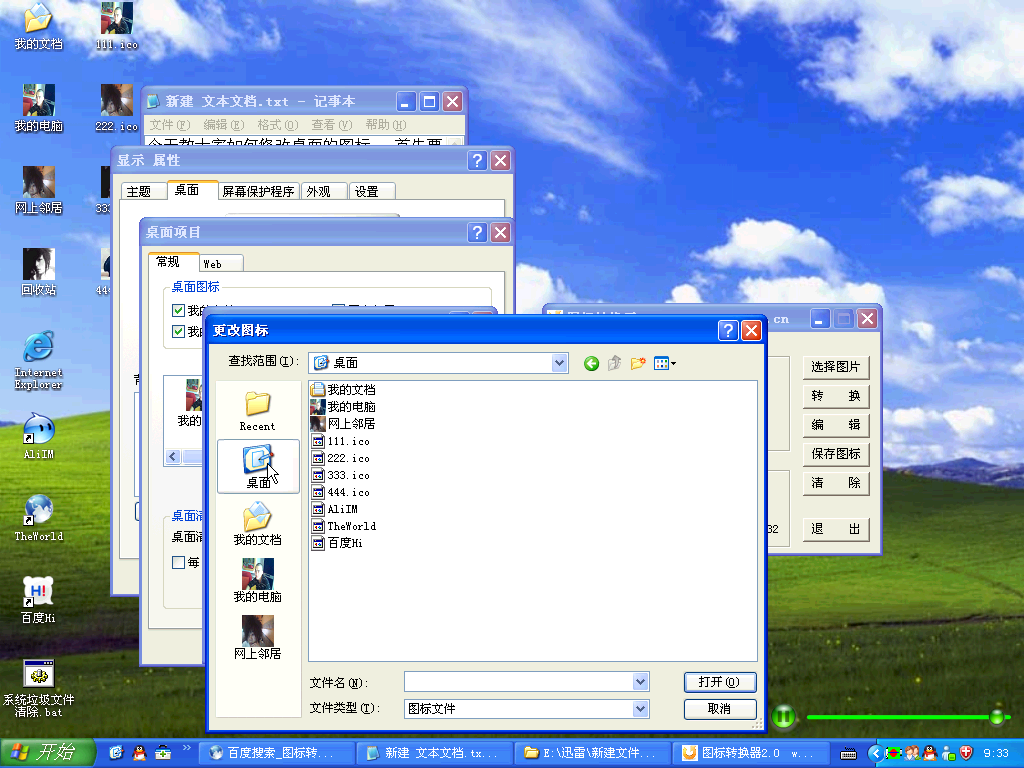Image resolution: width=1024 pixels, height=768 pixels.
Task: Open 查看 menu in Notepad
Action: 332,125
